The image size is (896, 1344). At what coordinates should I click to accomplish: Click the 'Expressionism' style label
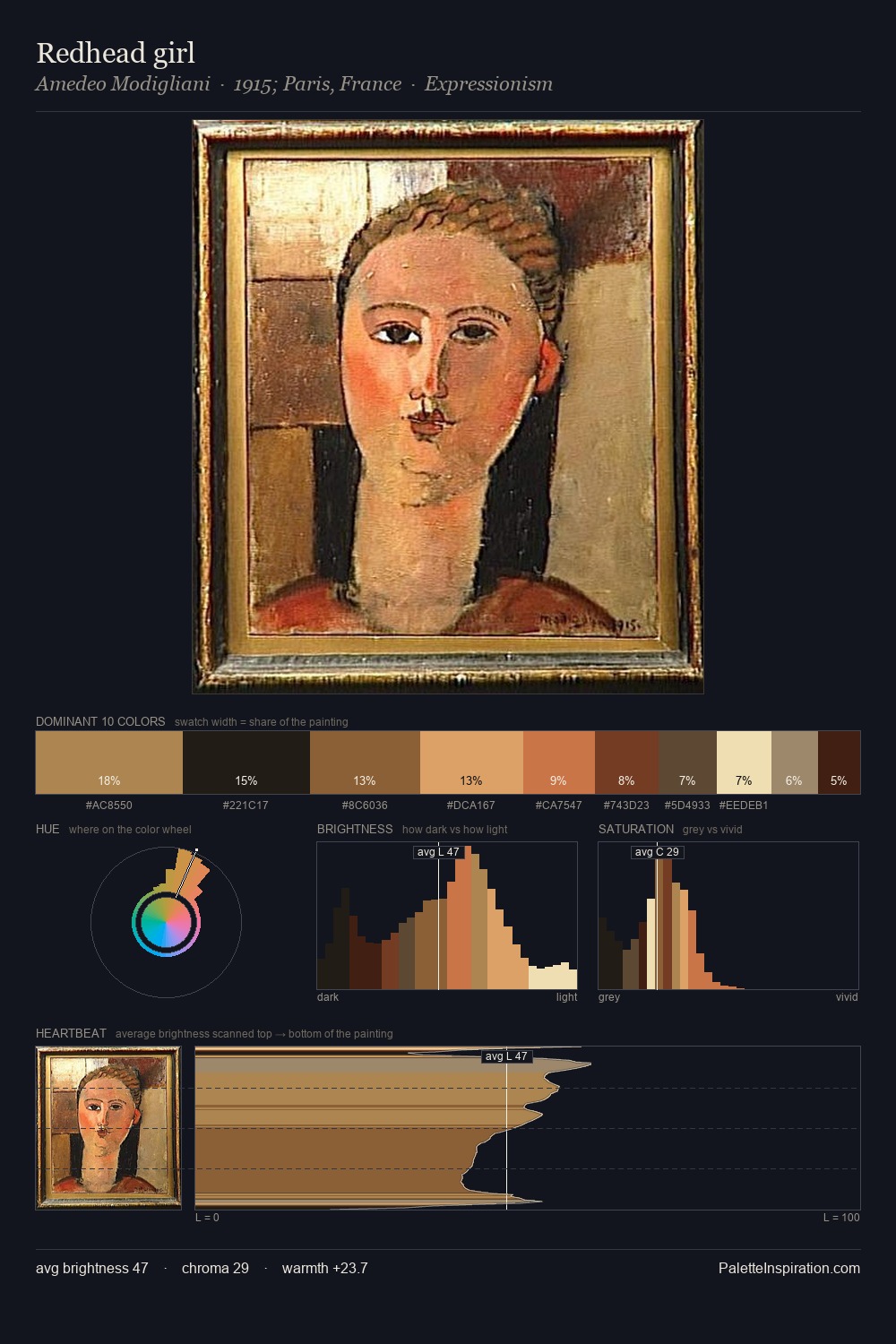coord(488,84)
